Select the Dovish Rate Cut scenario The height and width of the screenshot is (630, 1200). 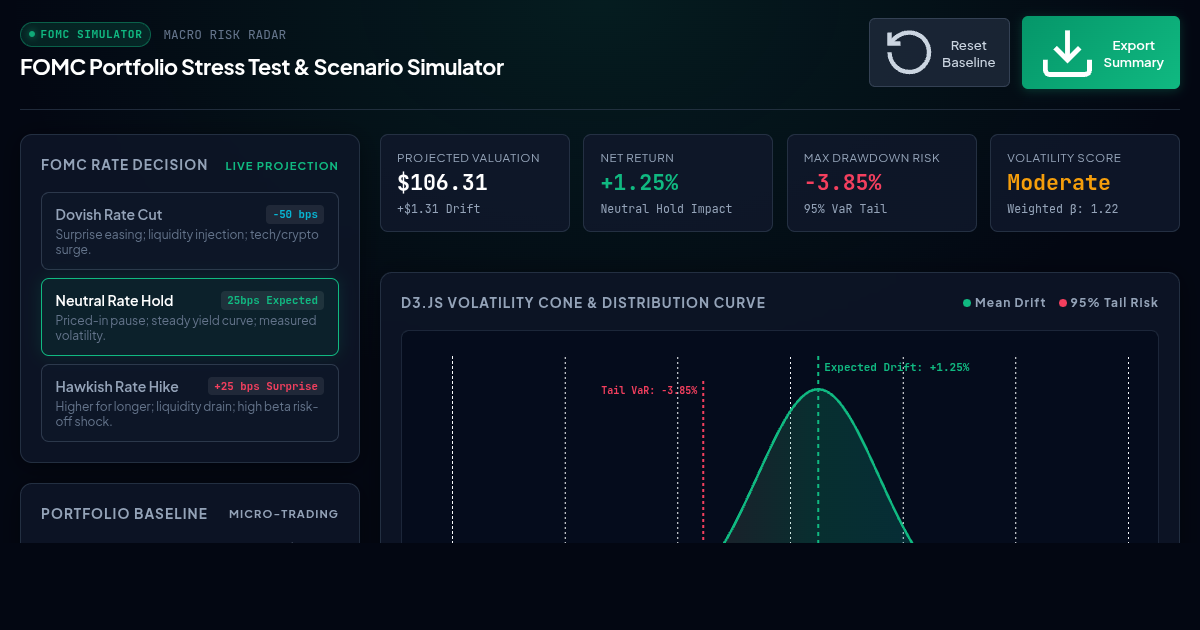pos(190,231)
